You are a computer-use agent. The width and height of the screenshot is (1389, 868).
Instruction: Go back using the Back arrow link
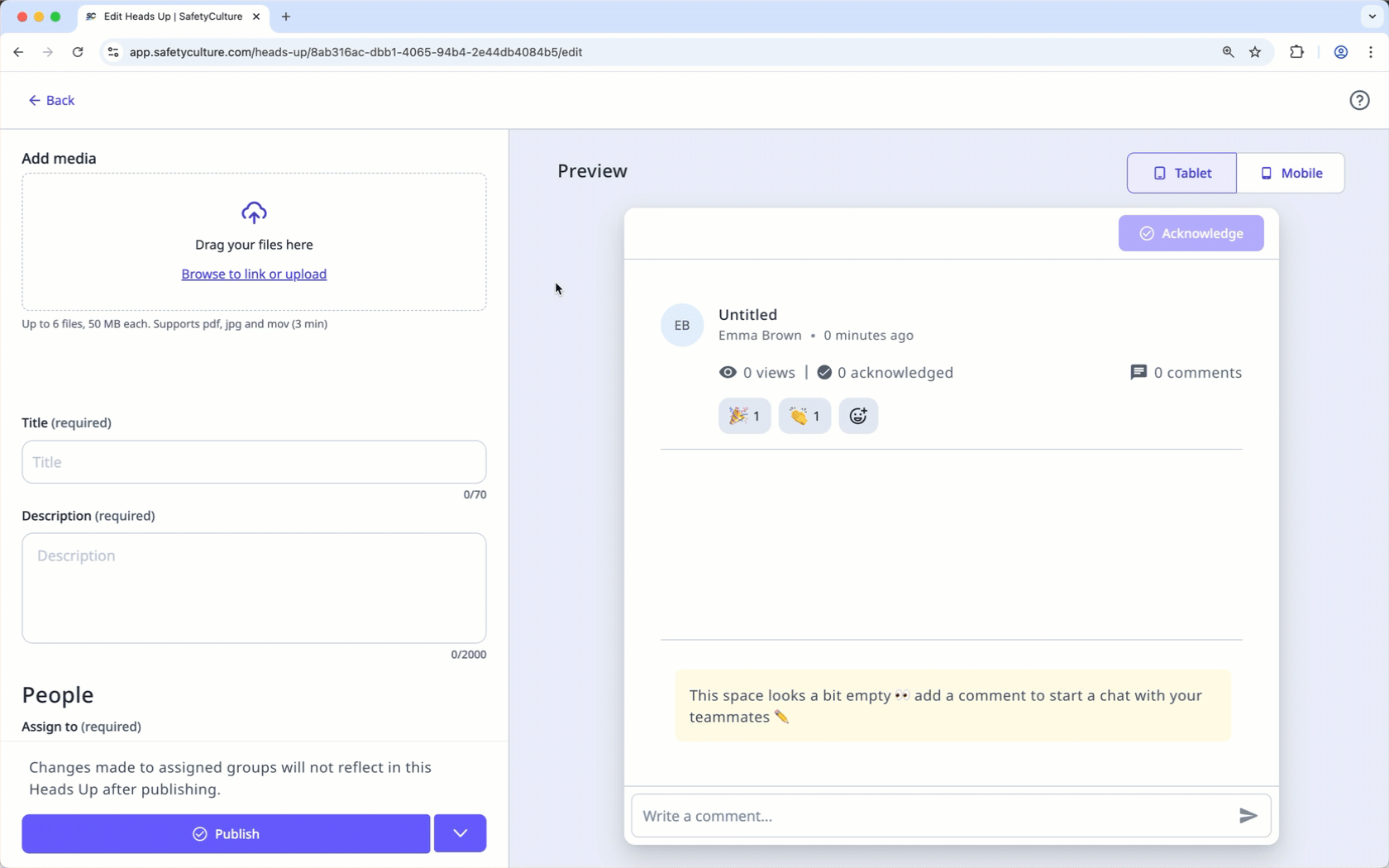[51, 100]
